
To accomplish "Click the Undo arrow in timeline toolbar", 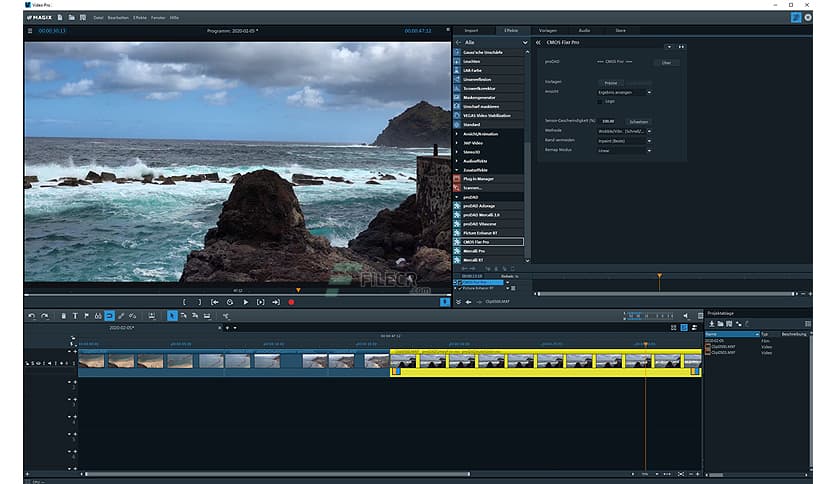I will pos(31,316).
